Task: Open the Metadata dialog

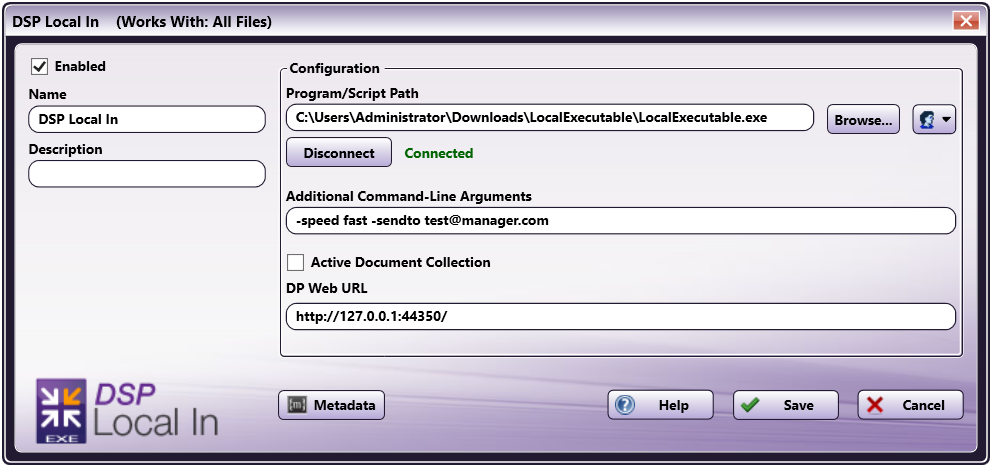Action: click(331, 405)
